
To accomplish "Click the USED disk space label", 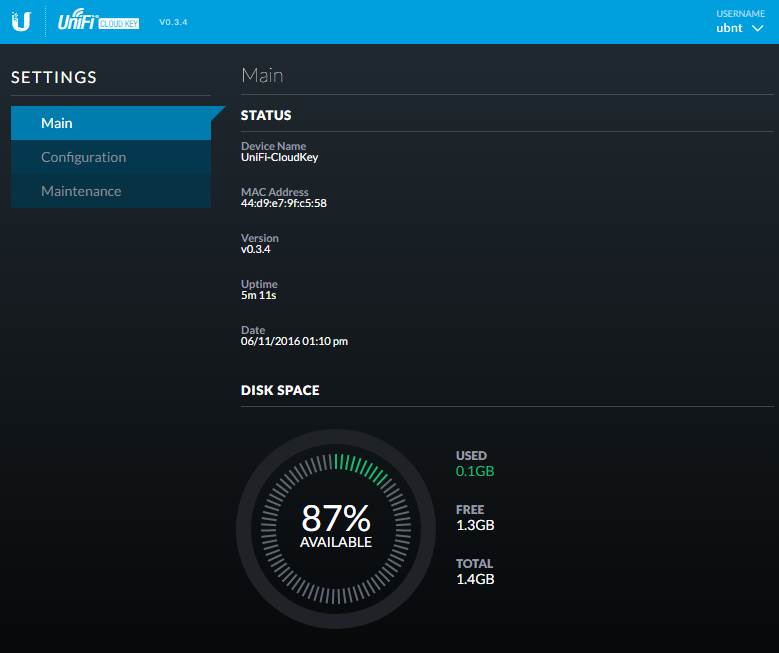I will (471, 456).
